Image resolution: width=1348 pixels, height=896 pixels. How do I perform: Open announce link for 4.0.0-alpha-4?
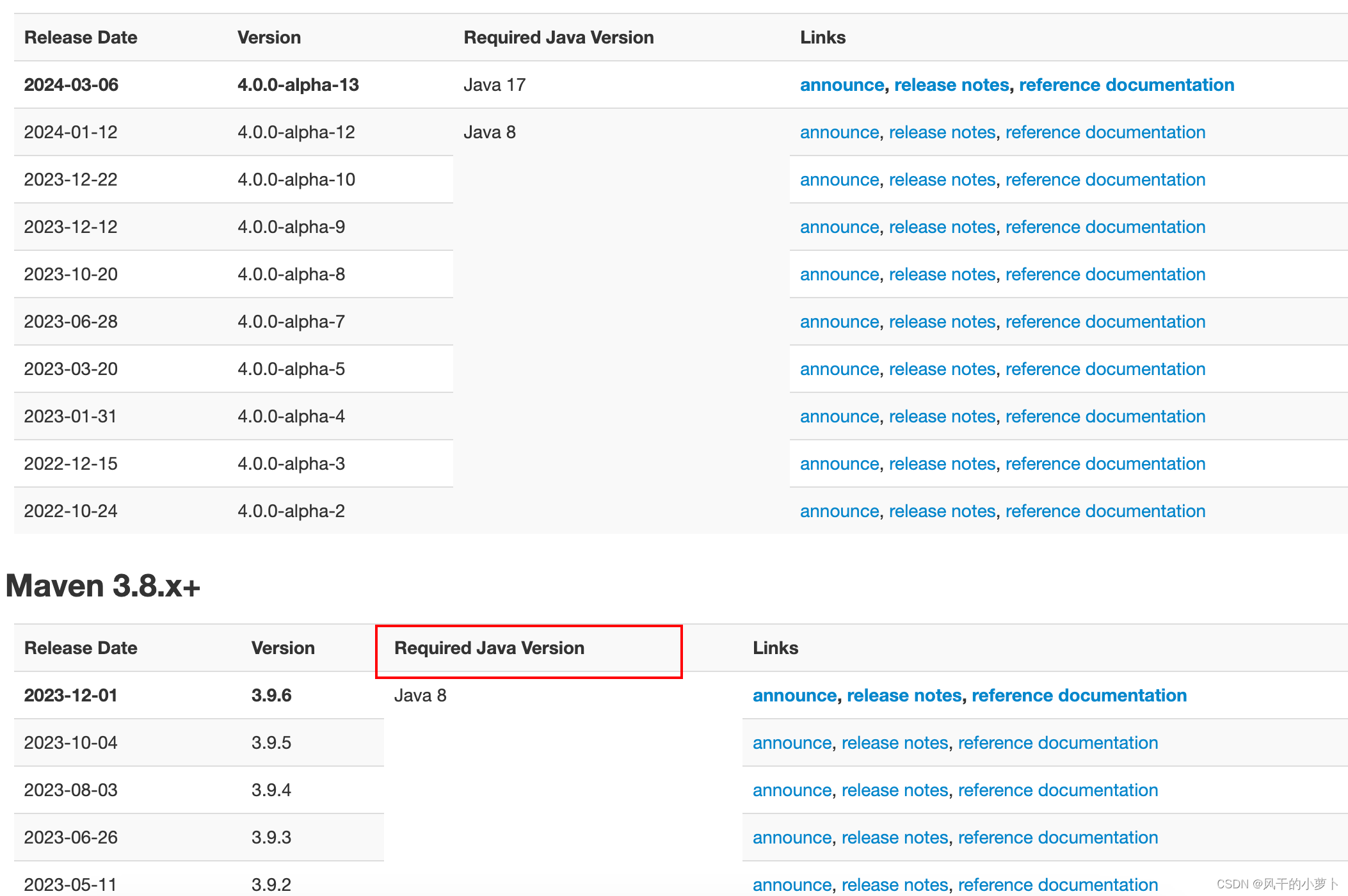coord(839,416)
